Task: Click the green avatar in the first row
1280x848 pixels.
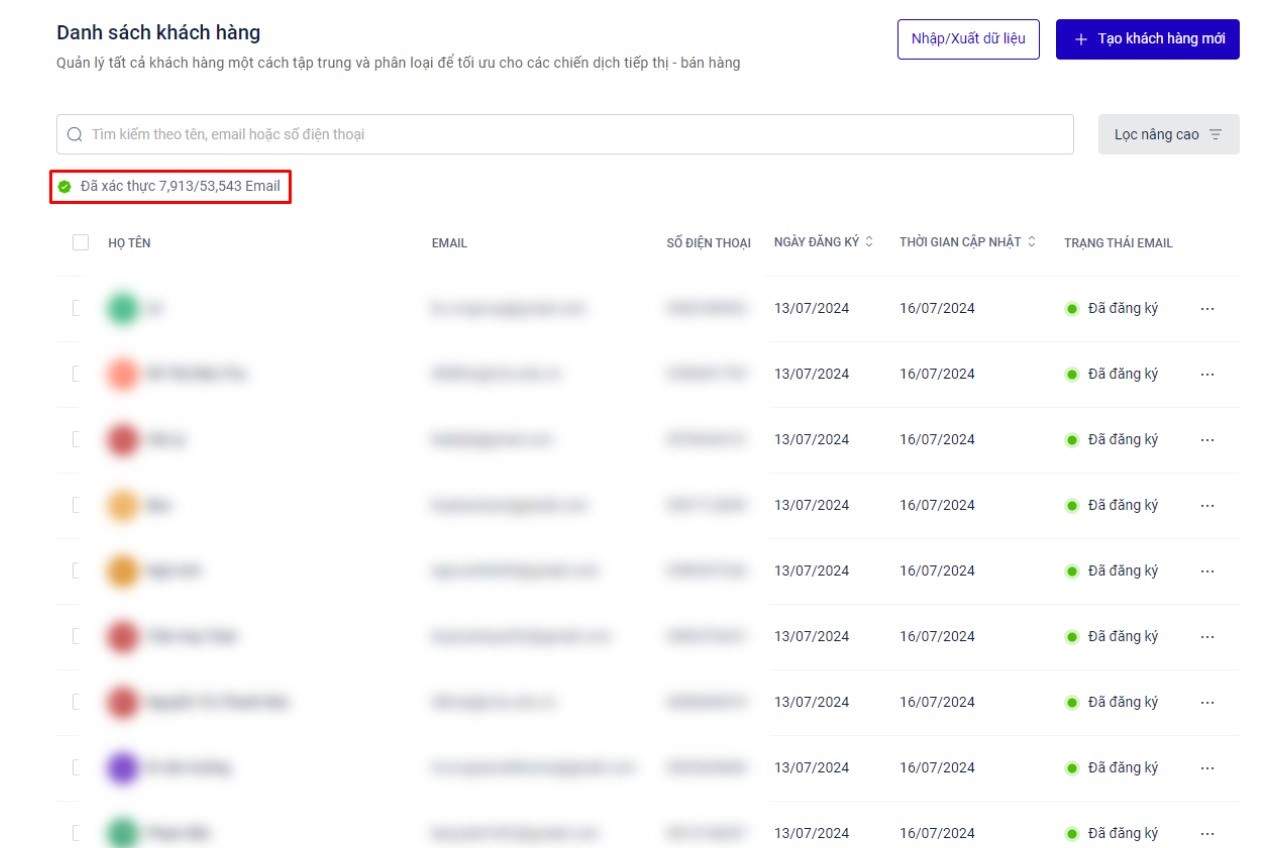Action: 122,308
